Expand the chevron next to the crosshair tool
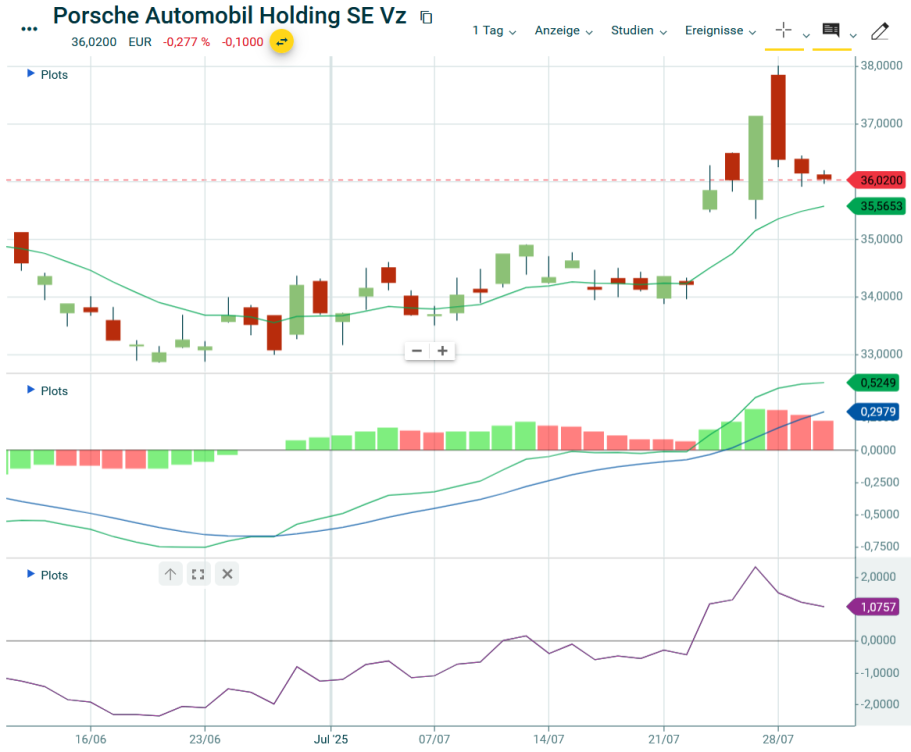The image size is (911, 752). click(x=806, y=35)
